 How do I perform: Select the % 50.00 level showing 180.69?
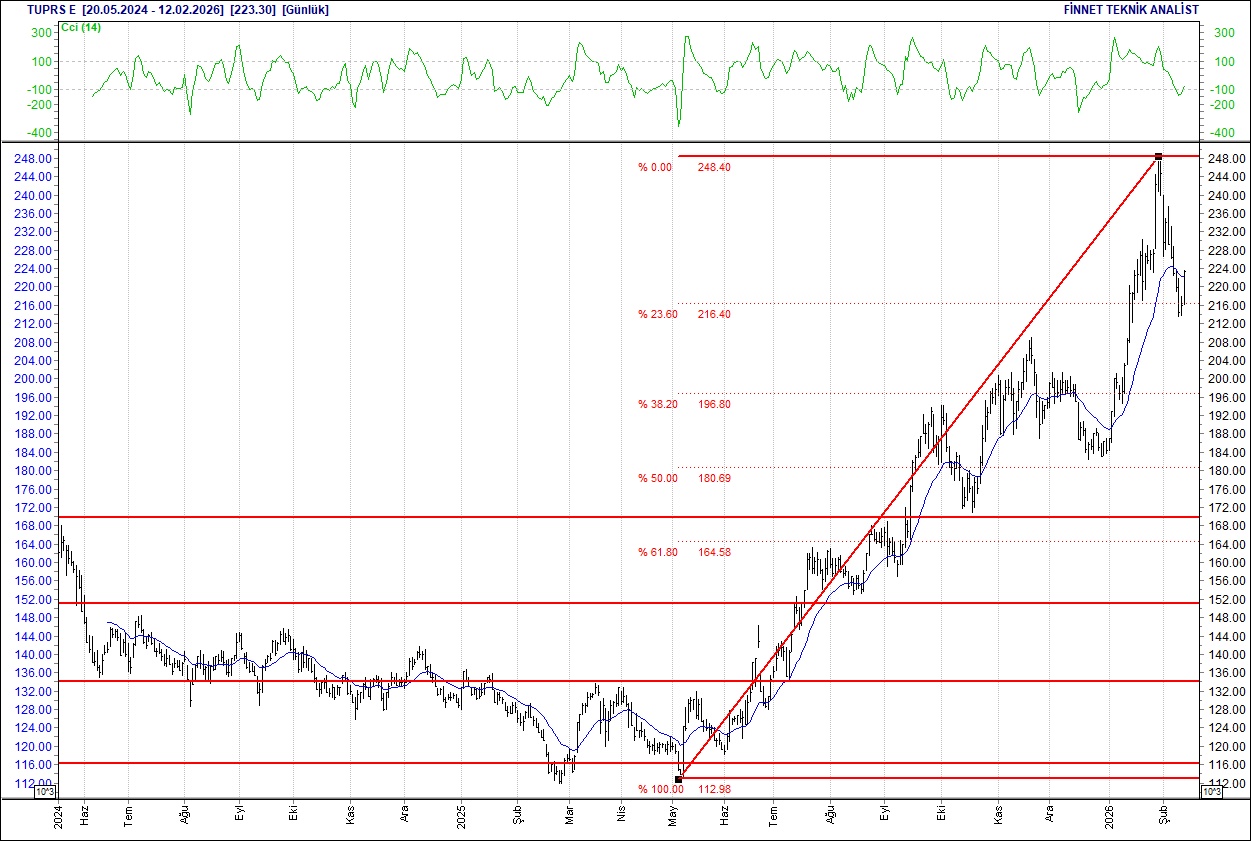[655, 478]
